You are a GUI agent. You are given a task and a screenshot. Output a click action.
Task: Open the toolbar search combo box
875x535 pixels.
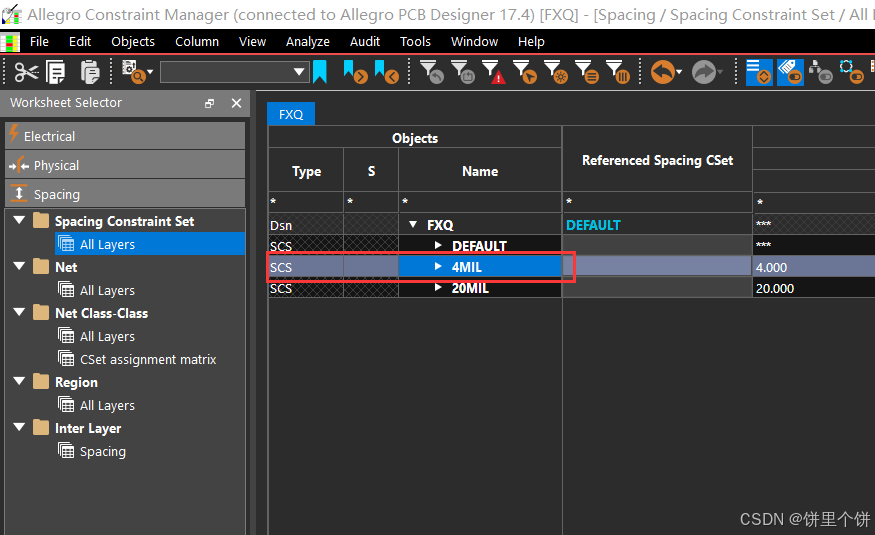[235, 72]
